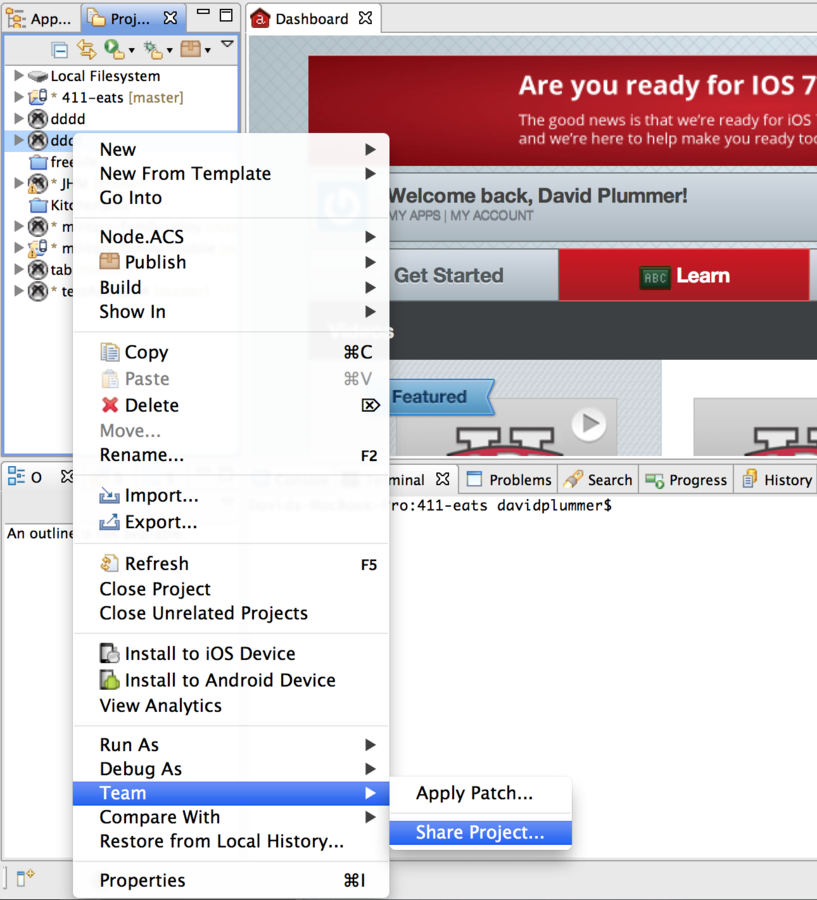Open dropdown arrow beside the Debug icon

(169, 51)
